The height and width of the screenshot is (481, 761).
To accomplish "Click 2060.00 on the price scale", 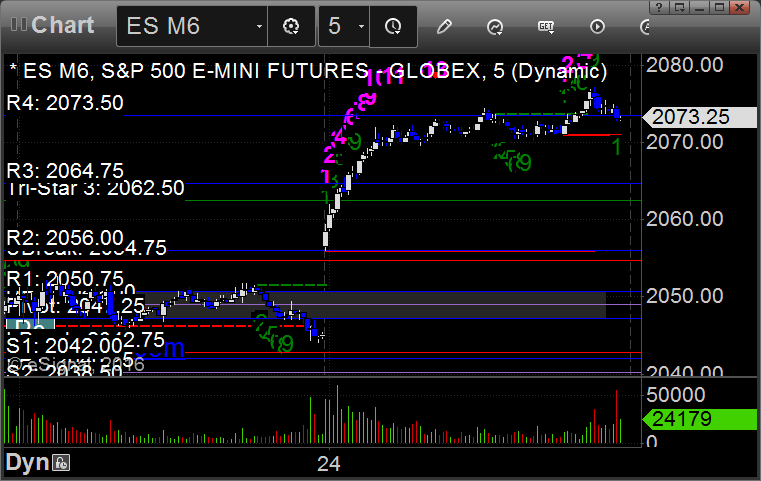I will coord(684,219).
